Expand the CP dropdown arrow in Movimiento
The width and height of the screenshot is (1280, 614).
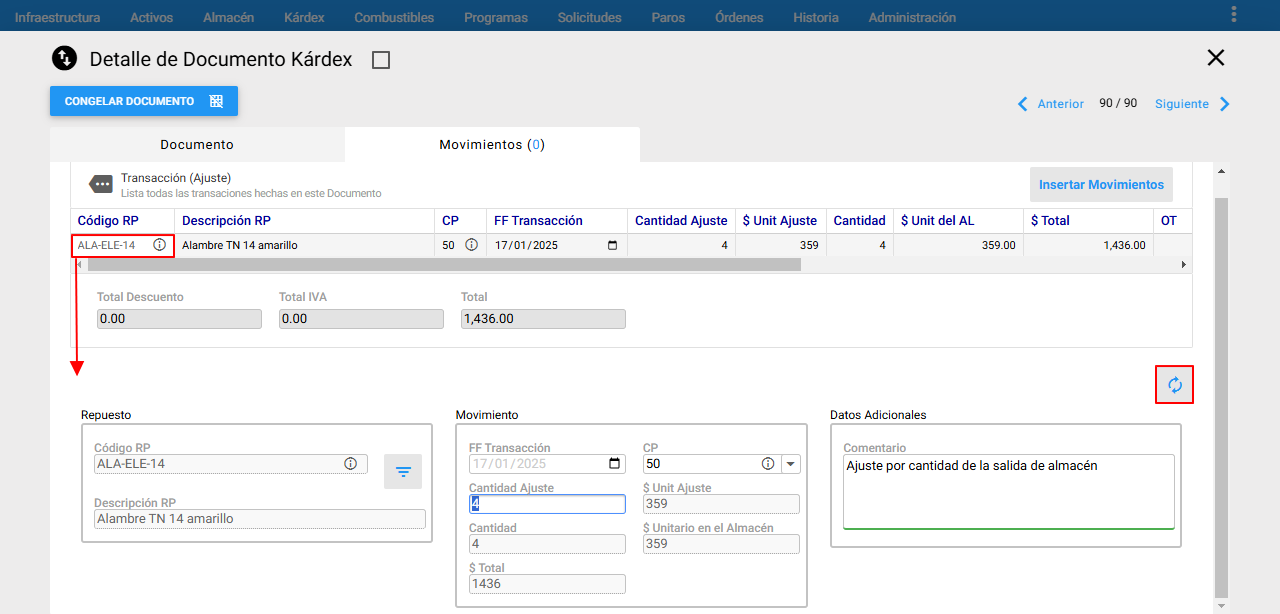coord(790,464)
